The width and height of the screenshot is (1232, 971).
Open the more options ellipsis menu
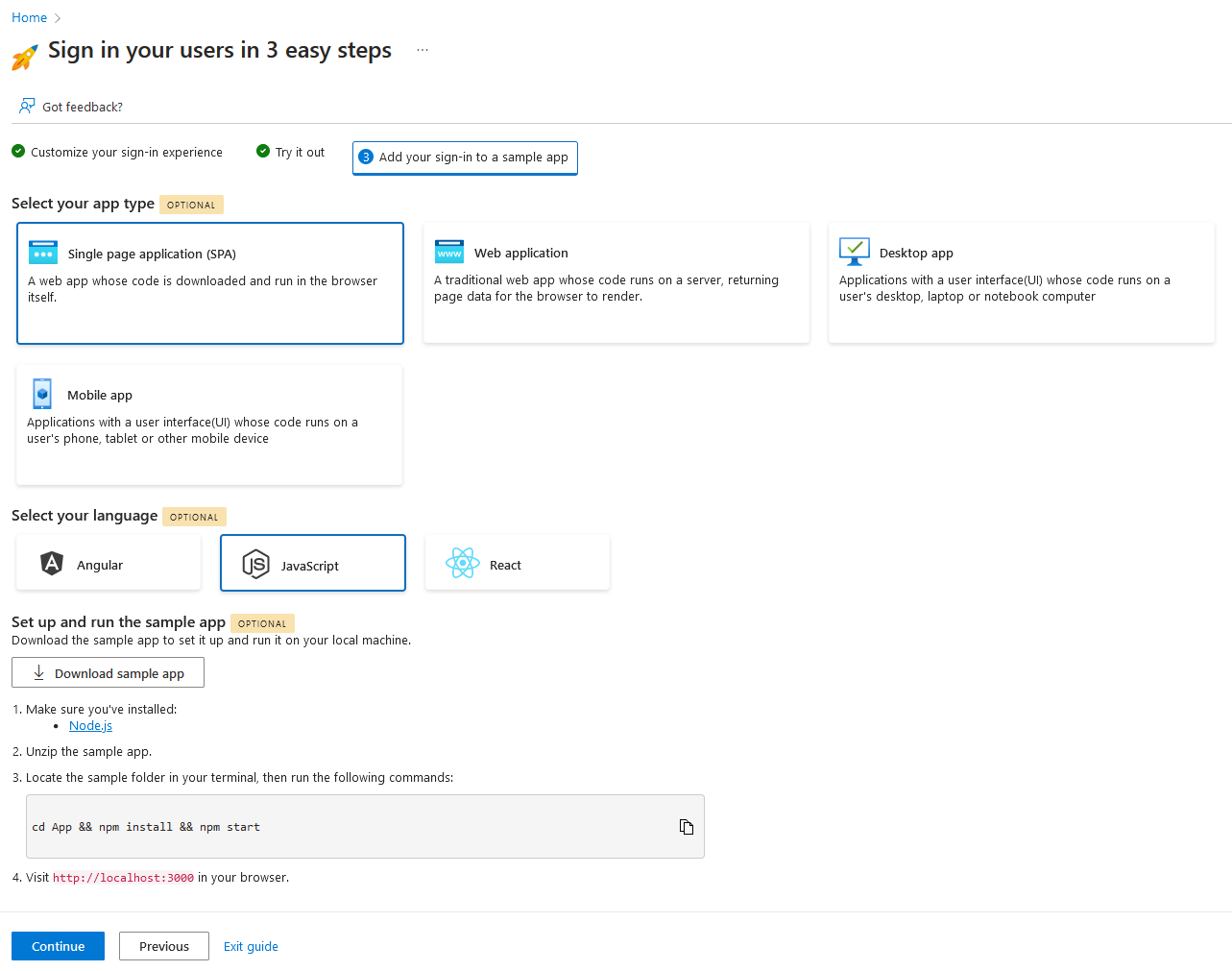[422, 49]
